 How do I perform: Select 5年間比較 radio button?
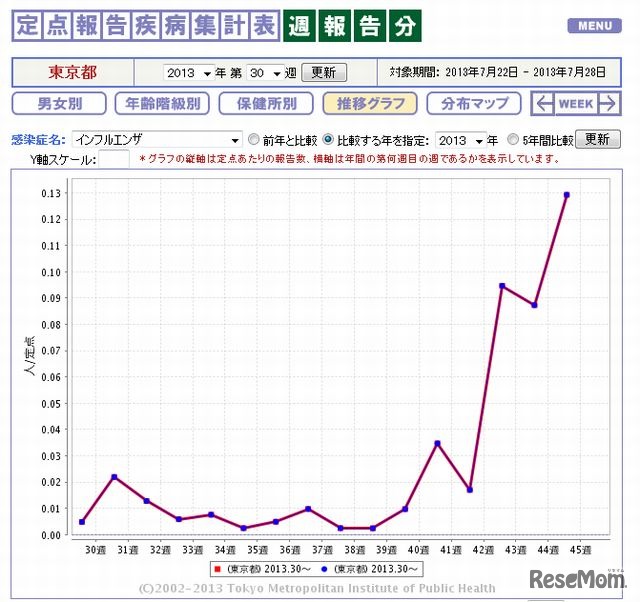click(x=513, y=140)
